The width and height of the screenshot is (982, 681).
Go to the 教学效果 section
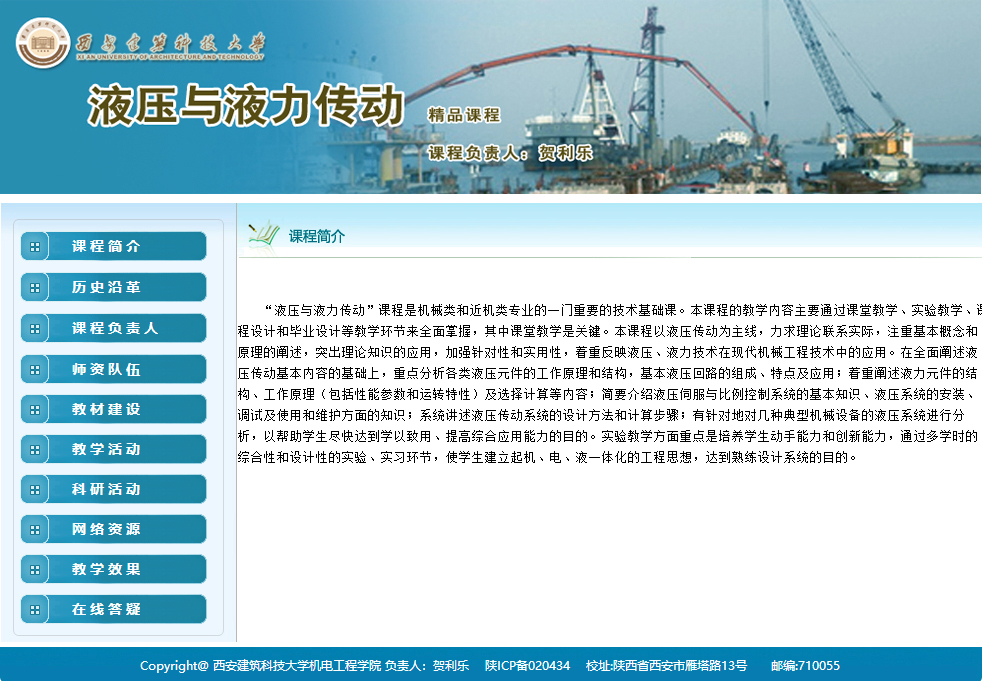coord(106,570)
